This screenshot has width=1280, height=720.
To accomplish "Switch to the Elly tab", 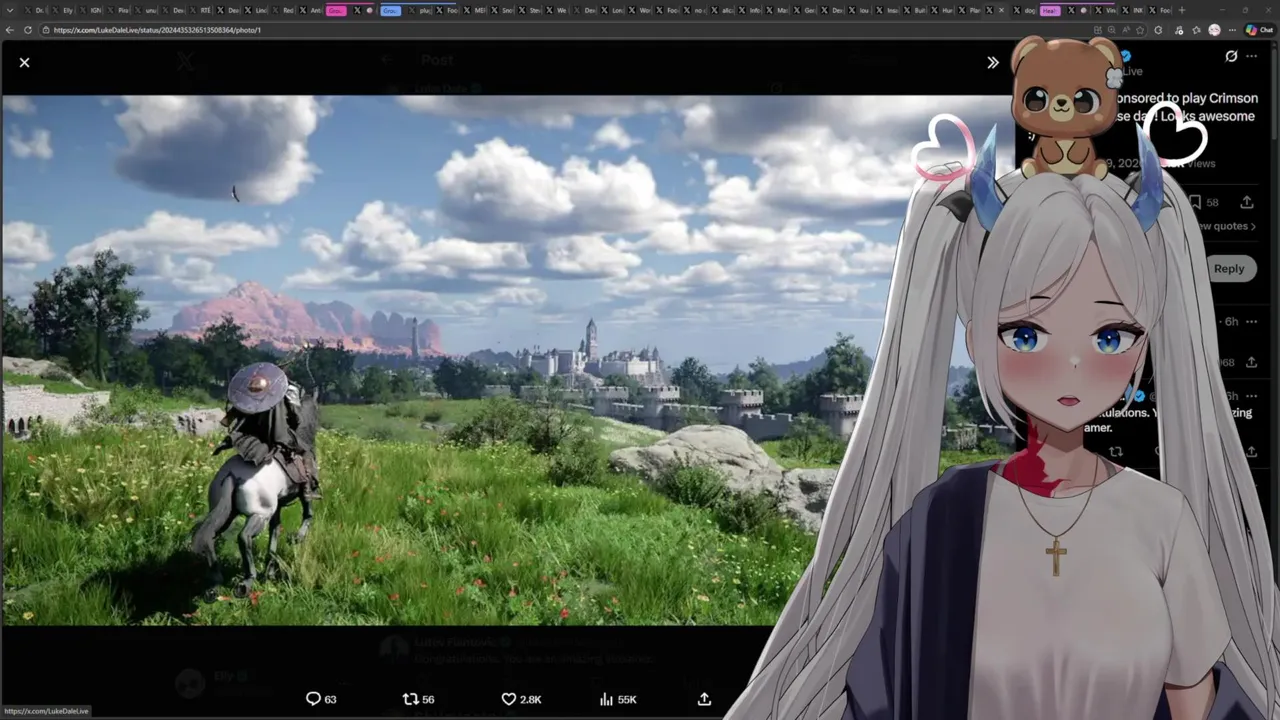I will coord(62,10).
